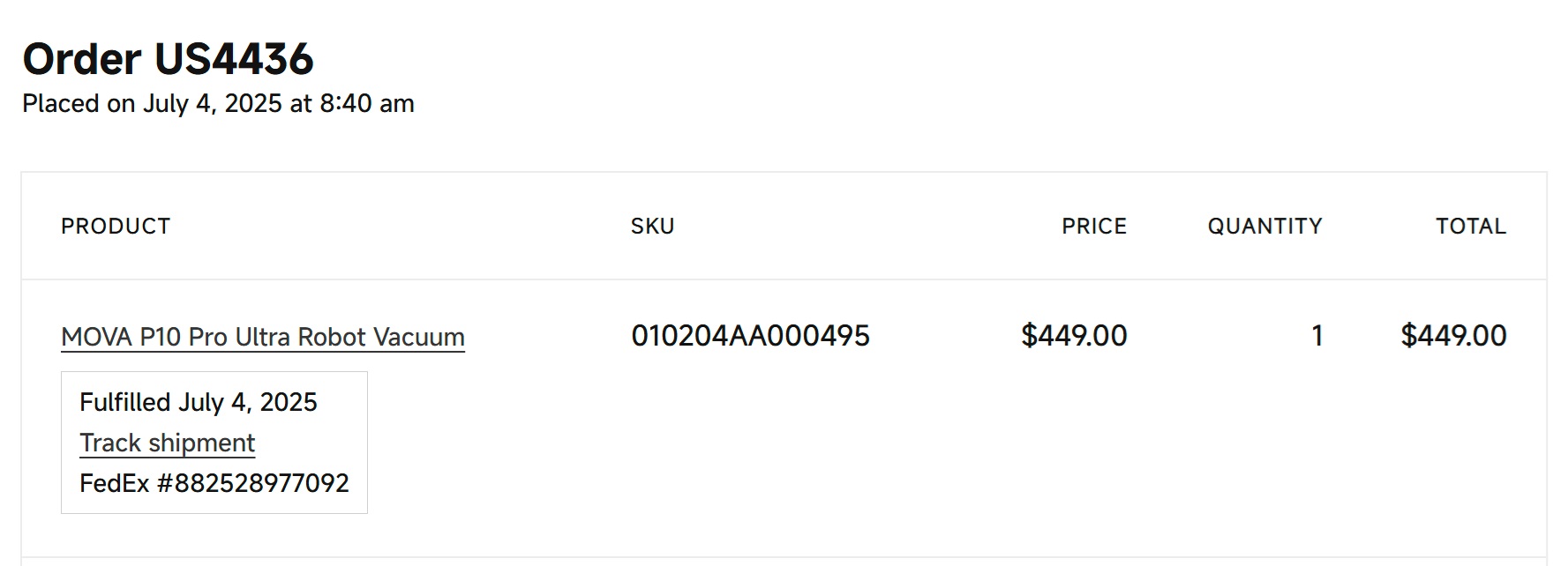Click the word Order in the heading
The image size is (1568, 566).
[x=81, y=59]
